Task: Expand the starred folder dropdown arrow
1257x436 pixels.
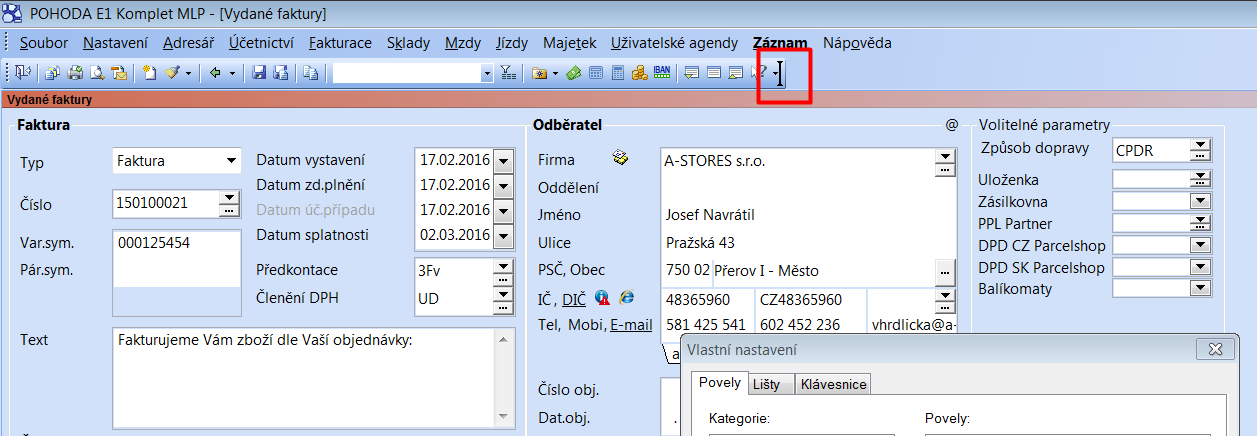Action: 555,73
